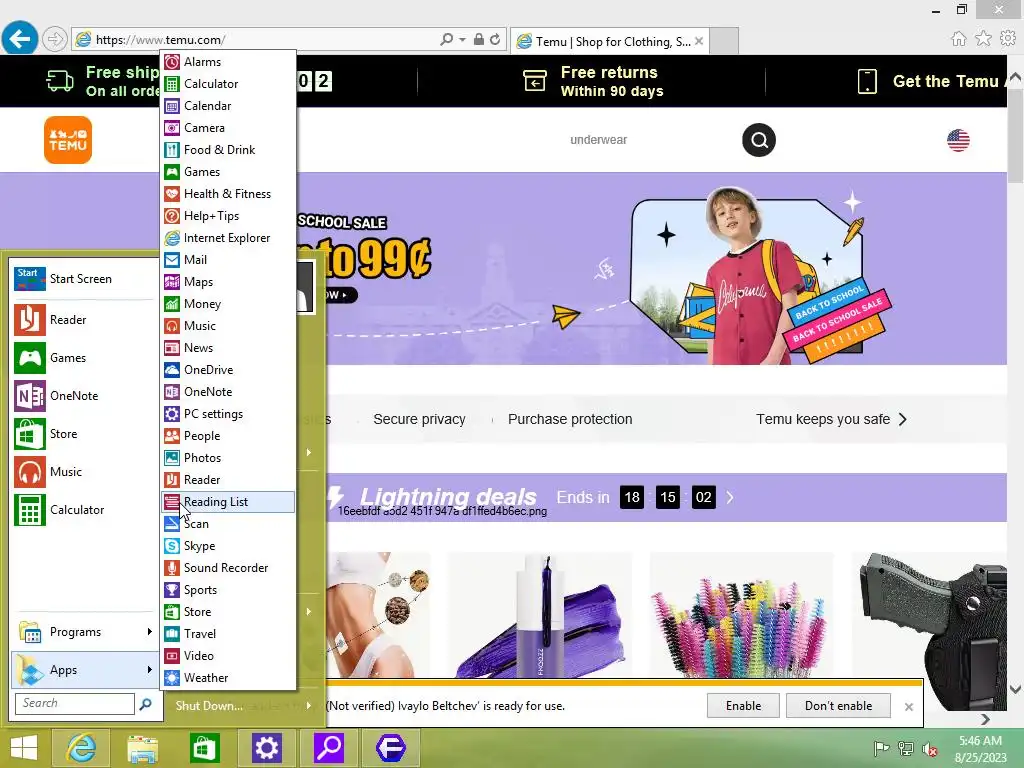Click the mascara brushes product thumbnail
The height and width of the screenshot is (768, 1024).
tap(741, 615)
